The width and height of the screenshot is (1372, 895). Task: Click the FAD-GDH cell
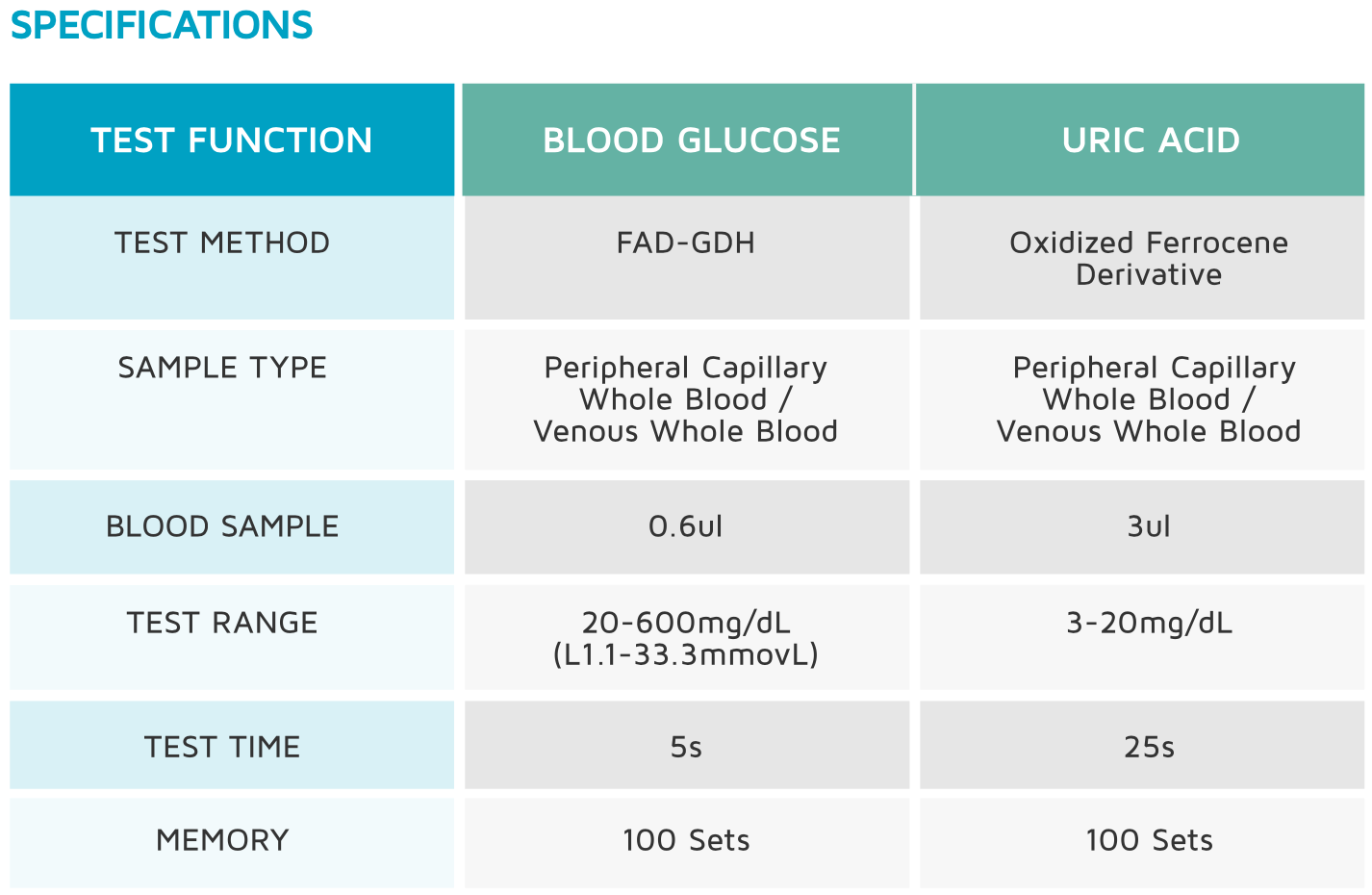point(687,258)
